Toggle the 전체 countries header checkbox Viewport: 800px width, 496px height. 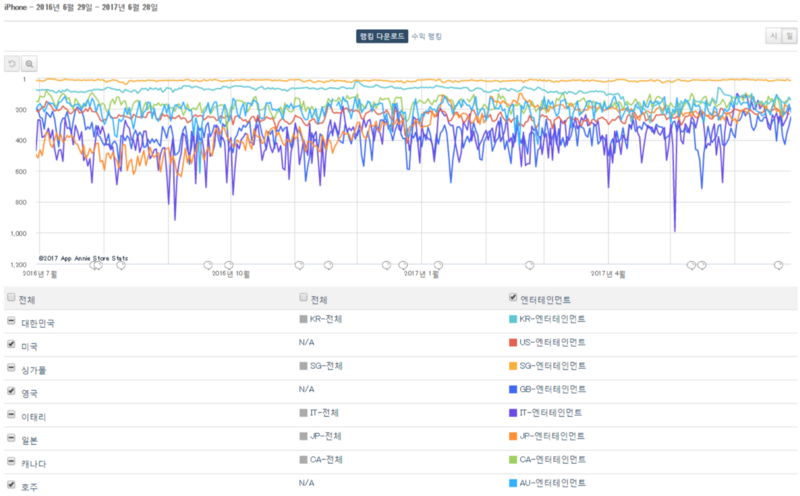click(11, 297)
